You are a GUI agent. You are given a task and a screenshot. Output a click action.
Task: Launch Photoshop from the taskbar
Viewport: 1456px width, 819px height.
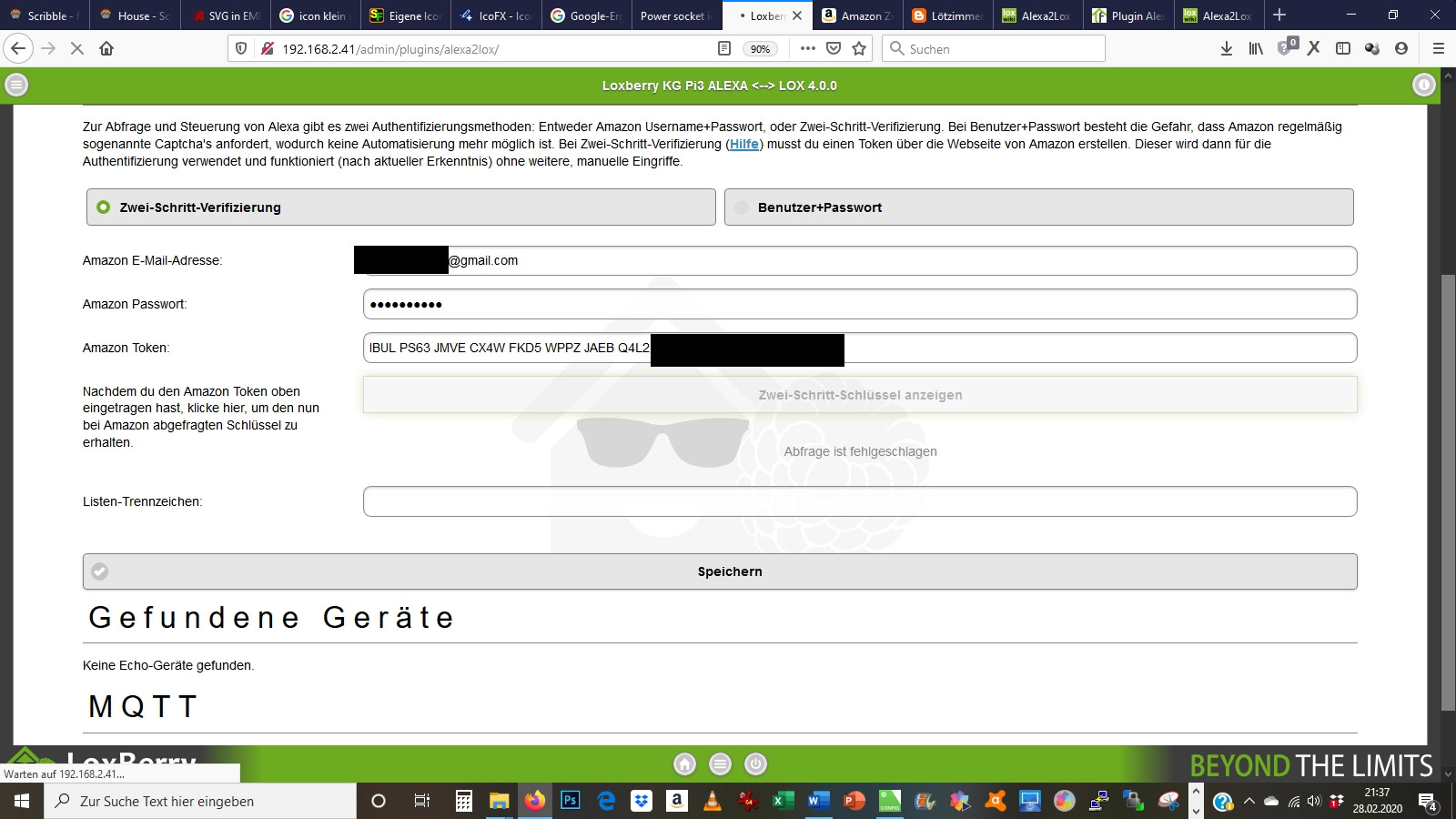571,801
